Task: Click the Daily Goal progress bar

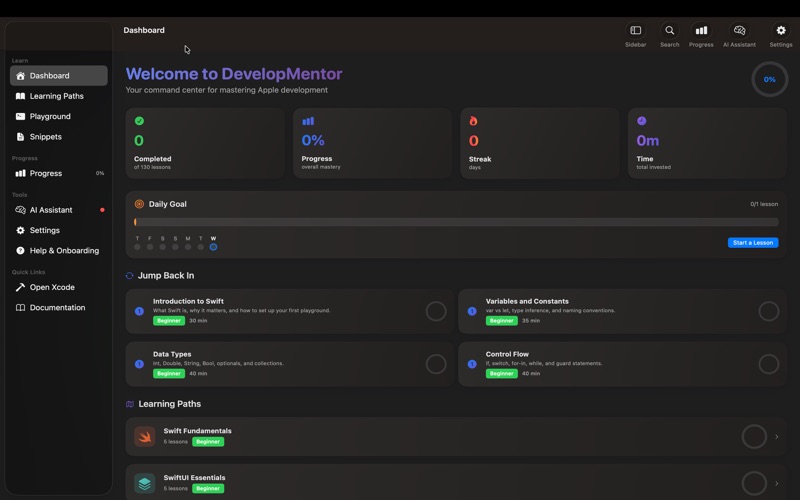Action: (457, 222)
